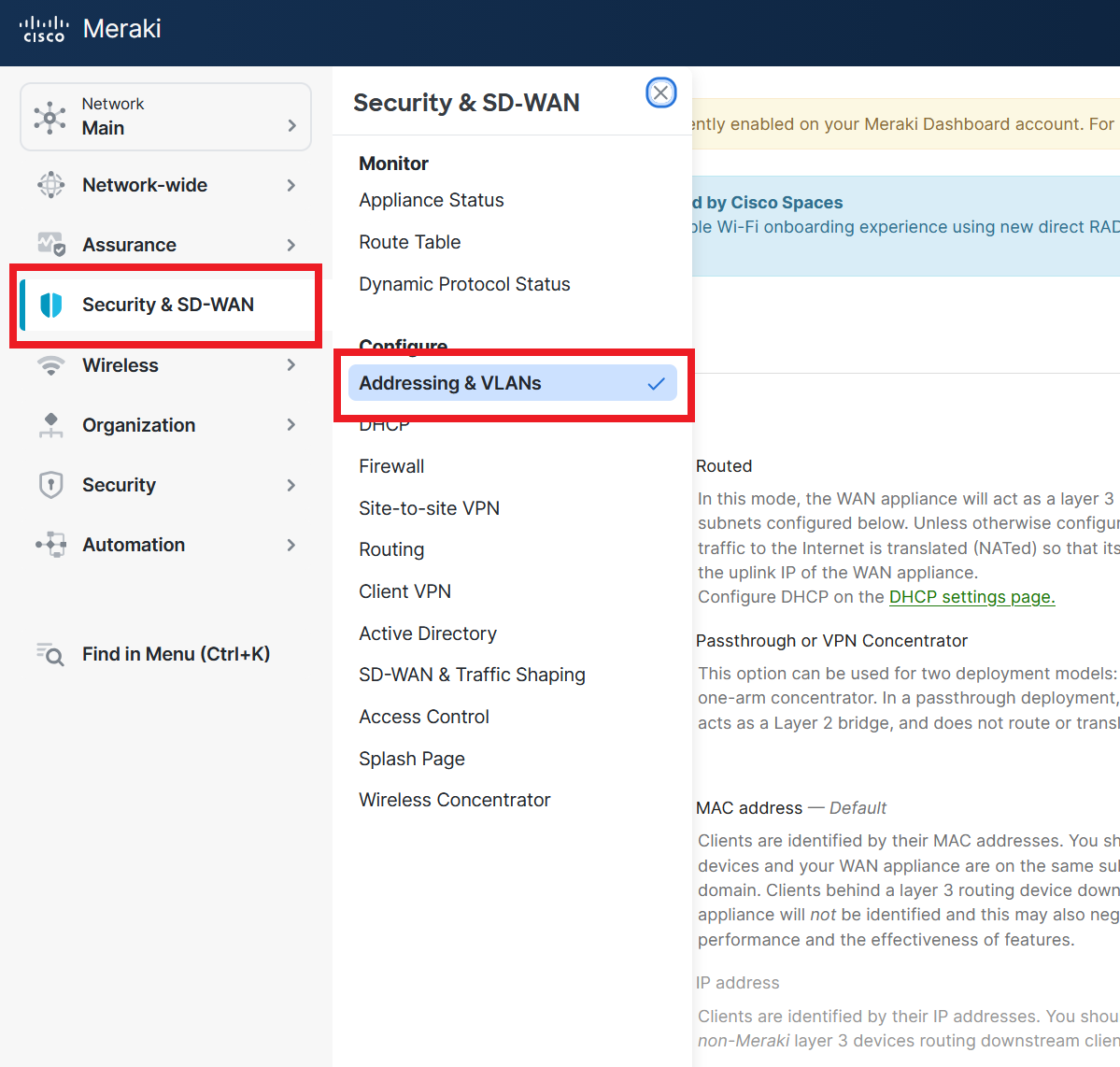Expand the Network Main selector chevron
Image resolution: width=1120 pixels, height=1067 pixels.
pos(291,126)
